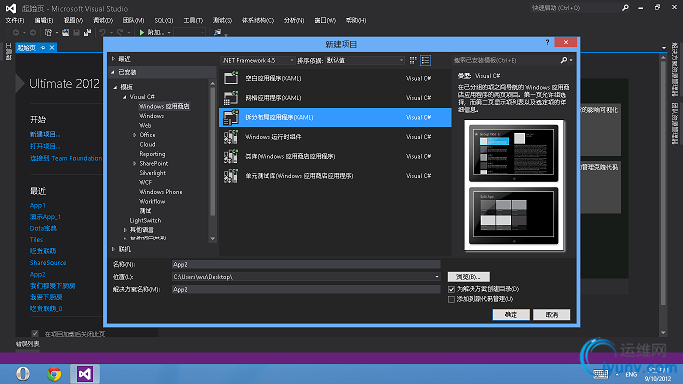Viewport: 683px width, 384px height.
Task: Select the highlighted split app (XAML) template
Action: (335, 118)
